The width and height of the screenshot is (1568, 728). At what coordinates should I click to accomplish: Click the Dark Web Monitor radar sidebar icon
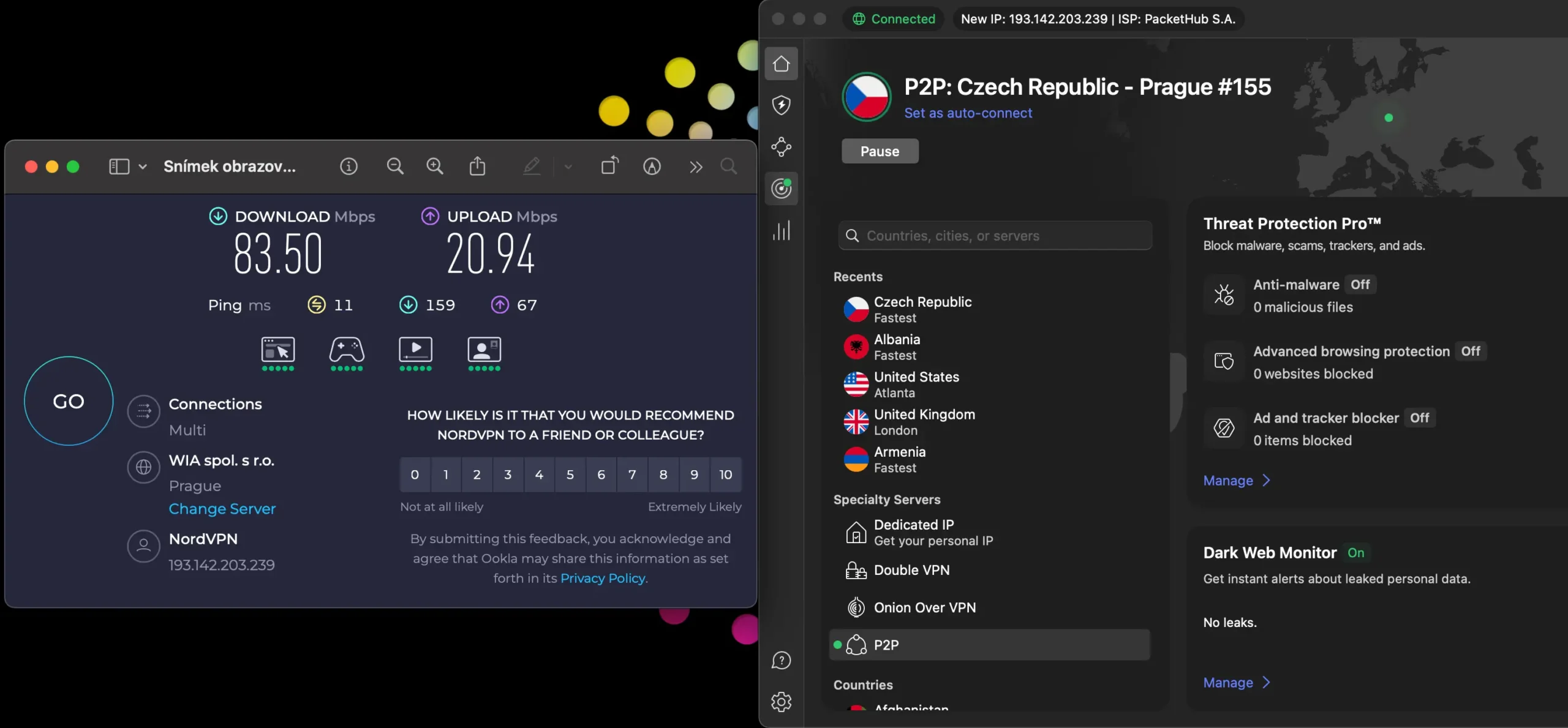[781, 189]
